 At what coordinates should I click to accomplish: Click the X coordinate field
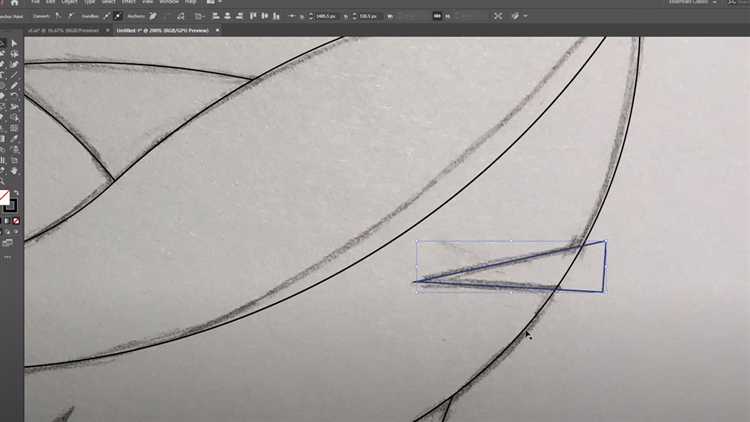tap(328, 16)
